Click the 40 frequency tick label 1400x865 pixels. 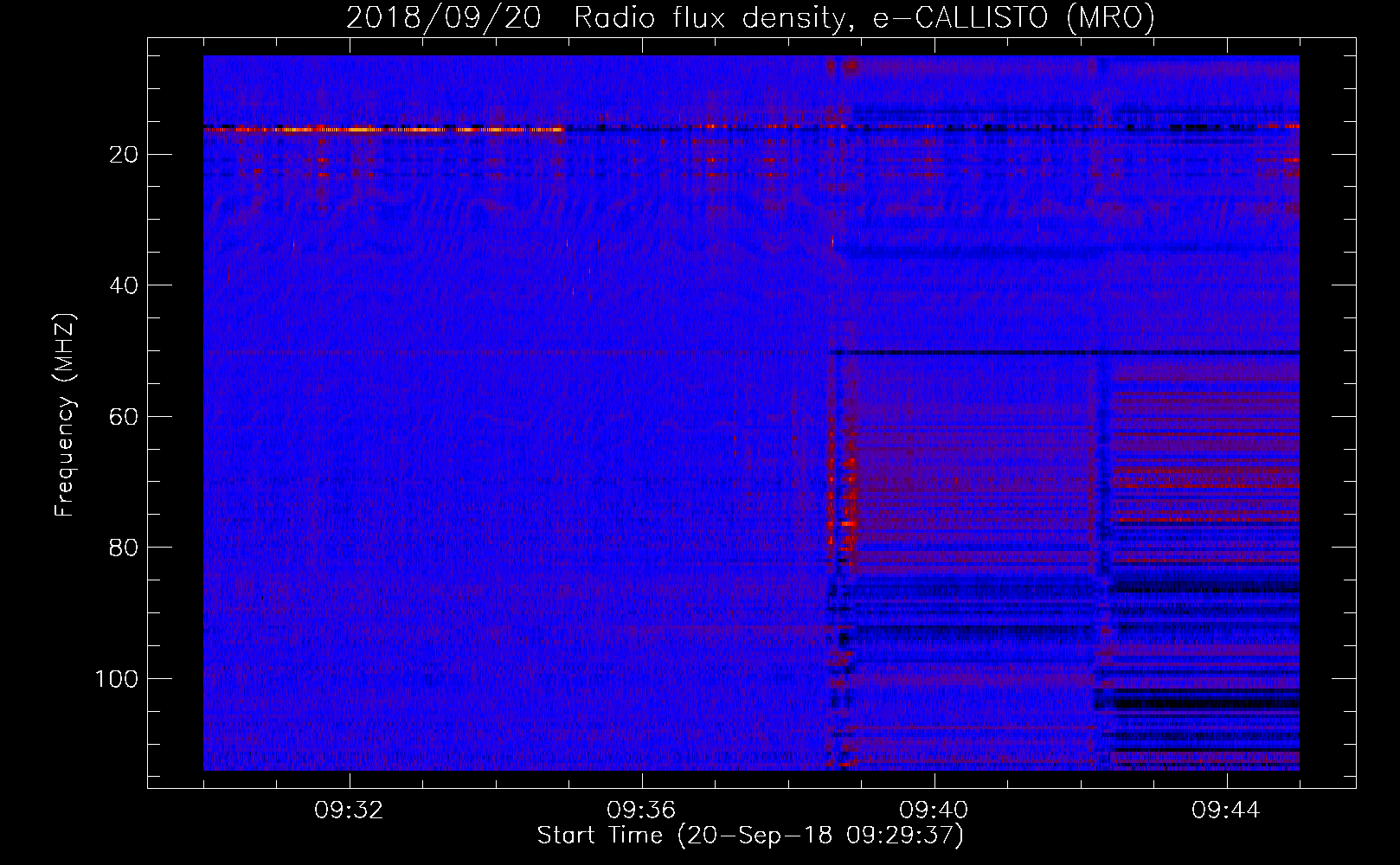point(125,285)
